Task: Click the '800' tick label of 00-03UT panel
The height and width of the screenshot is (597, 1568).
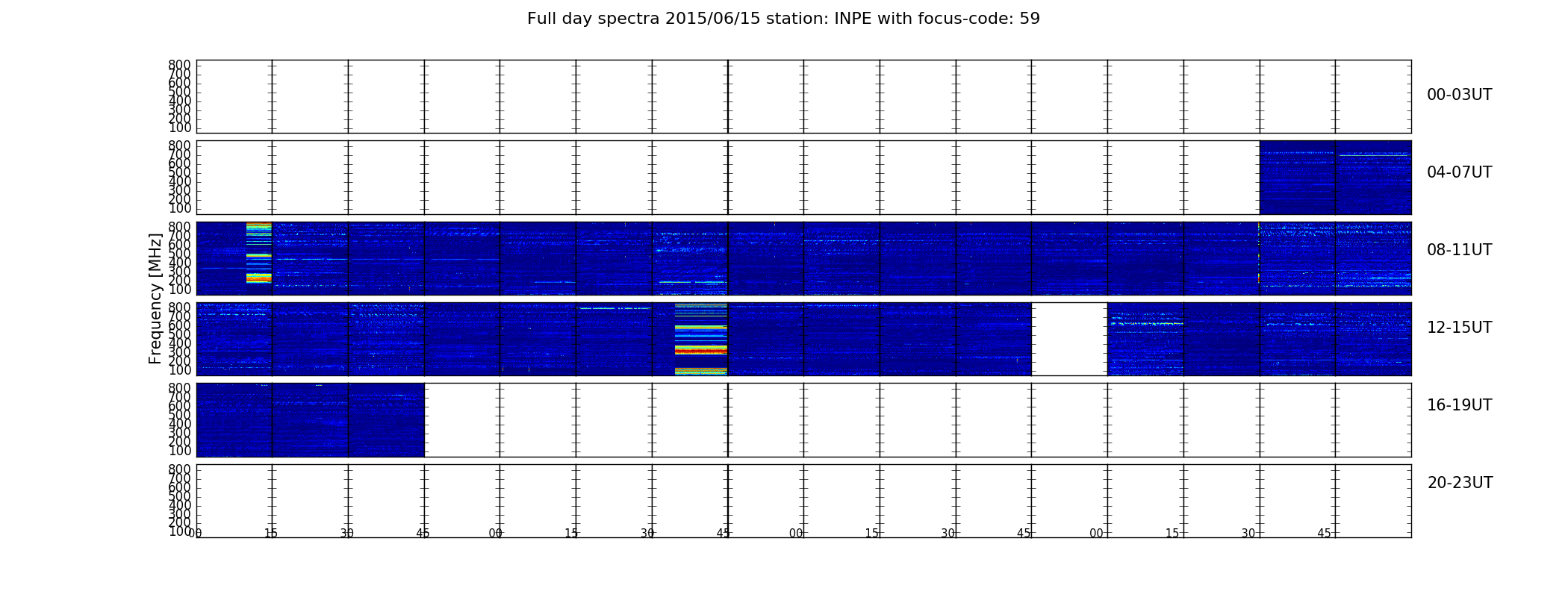Action: (x=179, y=65)
